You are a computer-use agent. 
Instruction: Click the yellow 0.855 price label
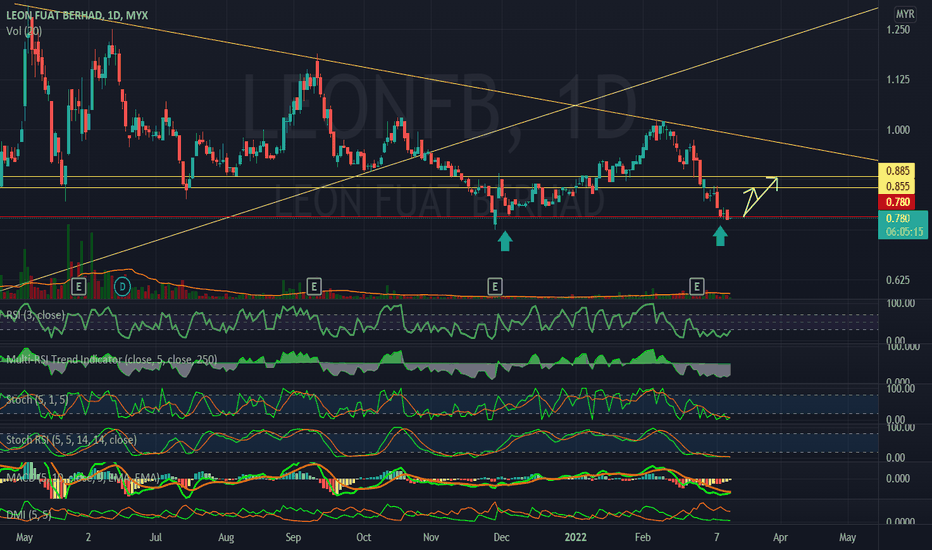click(x=898, y=186)
